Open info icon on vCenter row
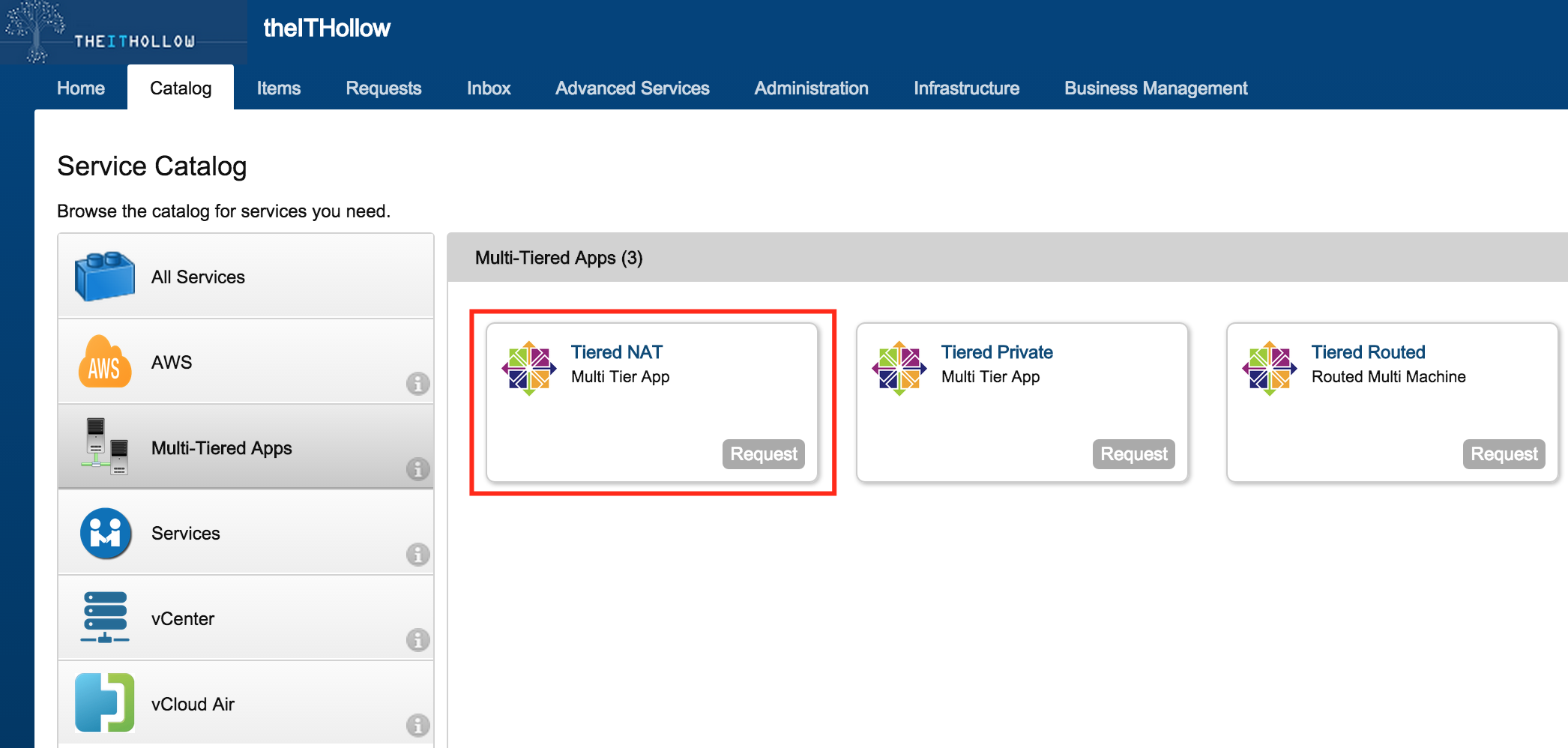The image size is (1568, 748). 417,640
